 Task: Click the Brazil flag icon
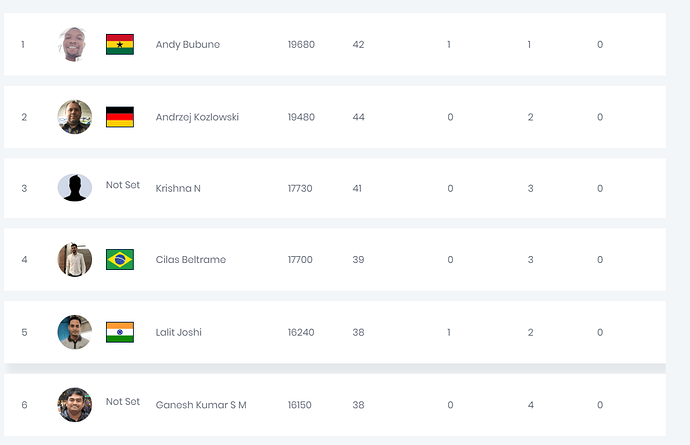pos(120,260)
